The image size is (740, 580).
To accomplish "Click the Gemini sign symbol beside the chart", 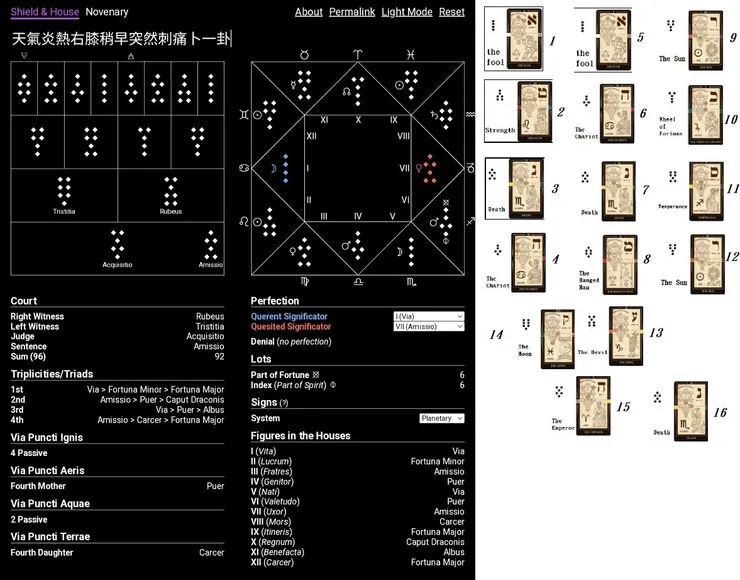I will (x=244, y=115).
